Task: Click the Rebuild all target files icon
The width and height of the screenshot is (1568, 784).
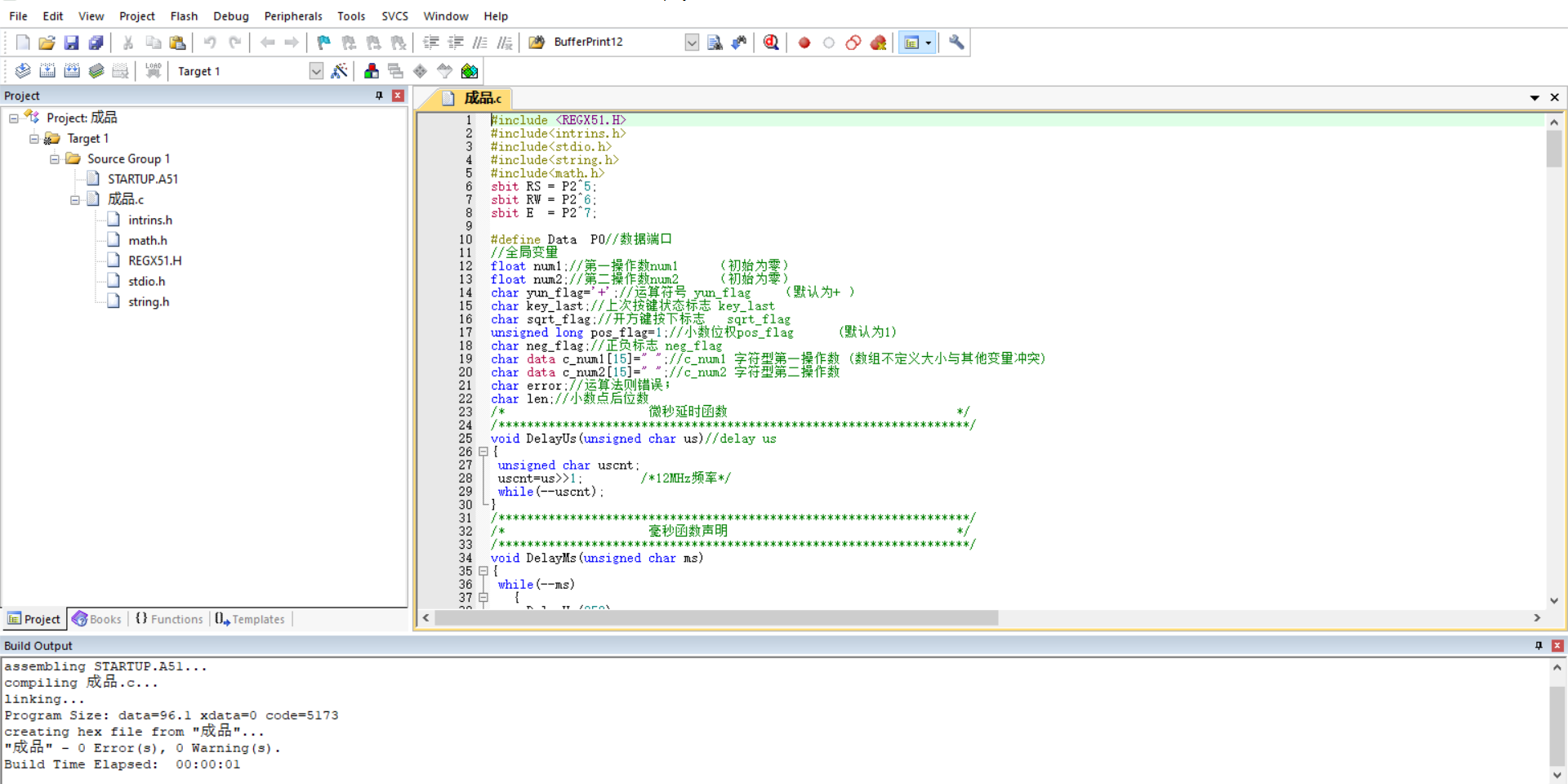Action: pyautogui.click(x=72, y=71)
